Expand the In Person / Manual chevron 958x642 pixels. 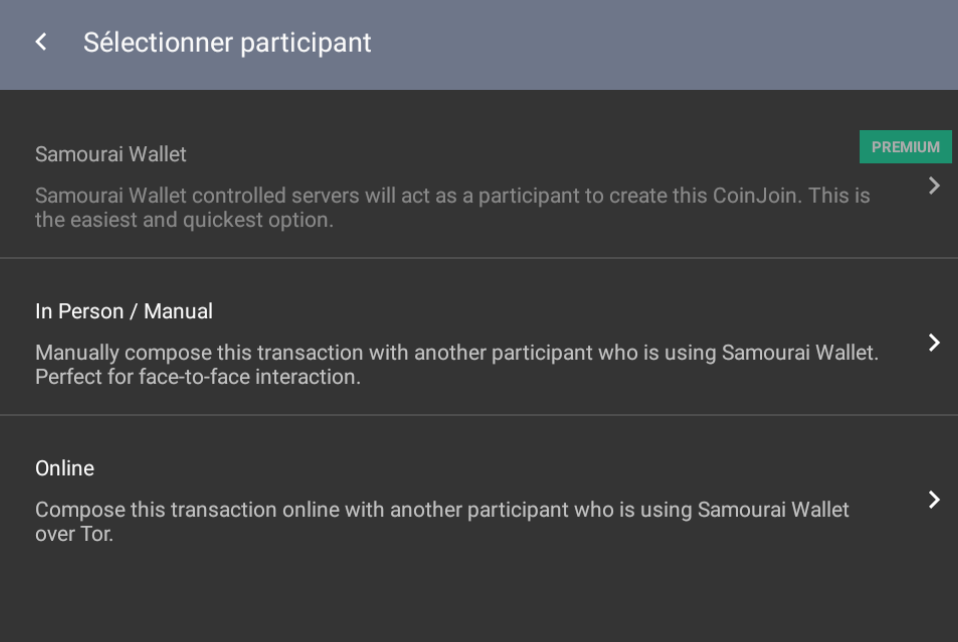pyautogui.click(x=934, y=343)
